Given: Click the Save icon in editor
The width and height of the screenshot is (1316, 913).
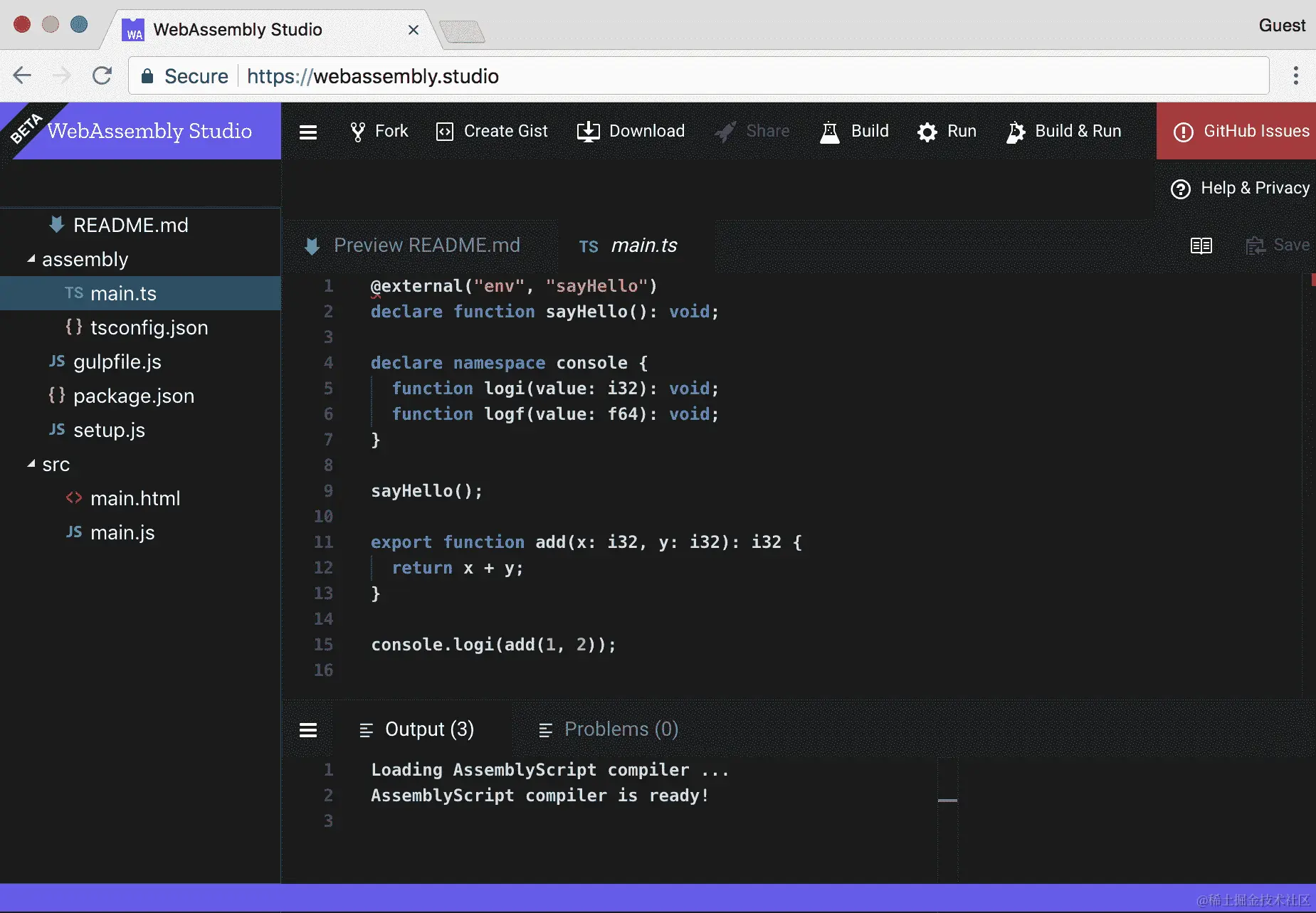Looking at the screenshot, I should [1256, 246].
